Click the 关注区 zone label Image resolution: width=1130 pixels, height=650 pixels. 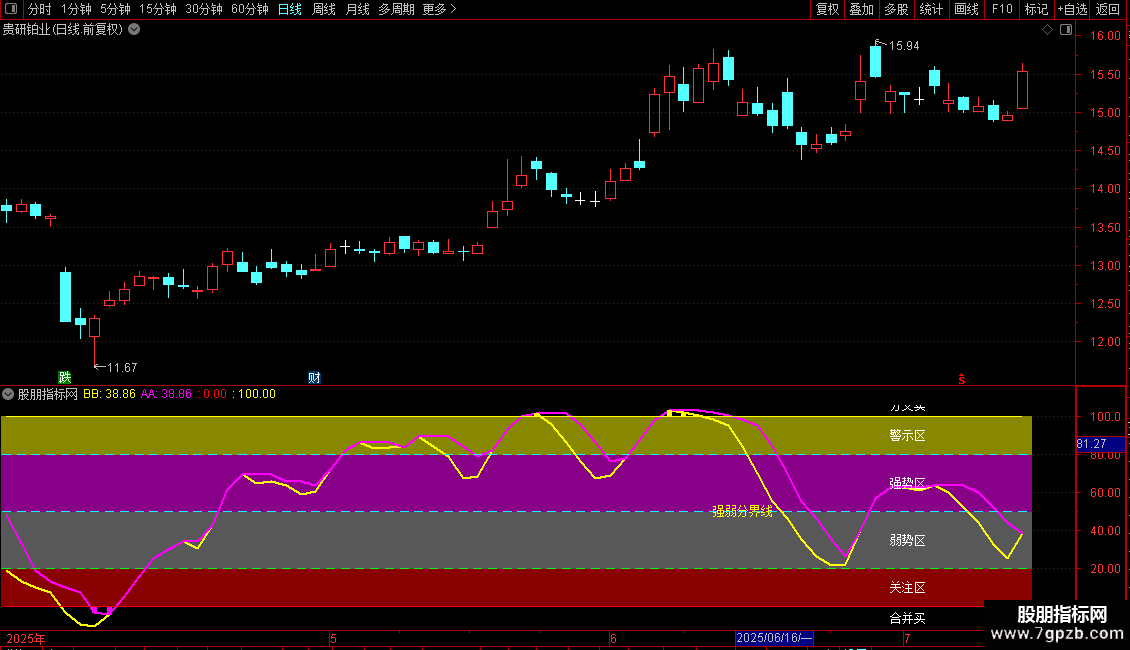pyautogui.click(x=907, y=587)
